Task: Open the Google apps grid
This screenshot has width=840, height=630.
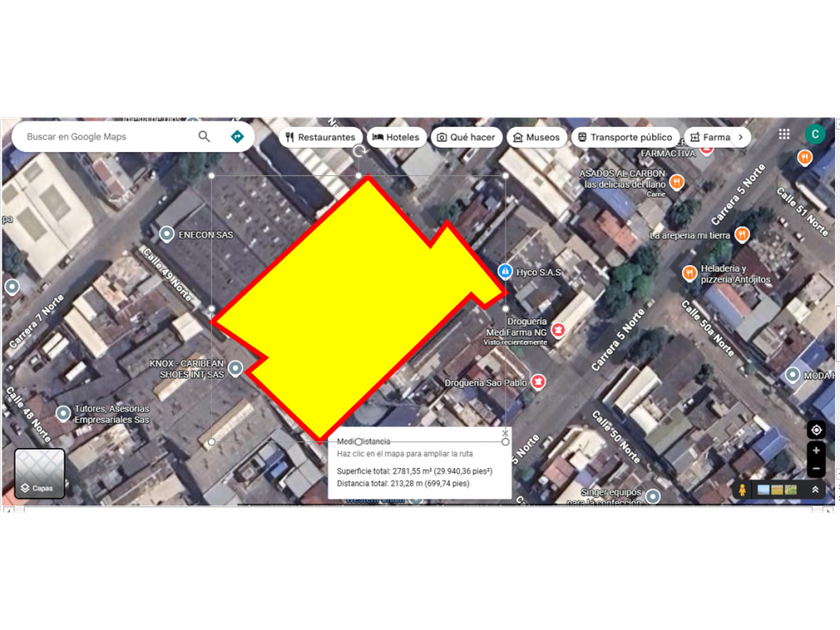Action: pyautogui.click(x=784, y=134)
